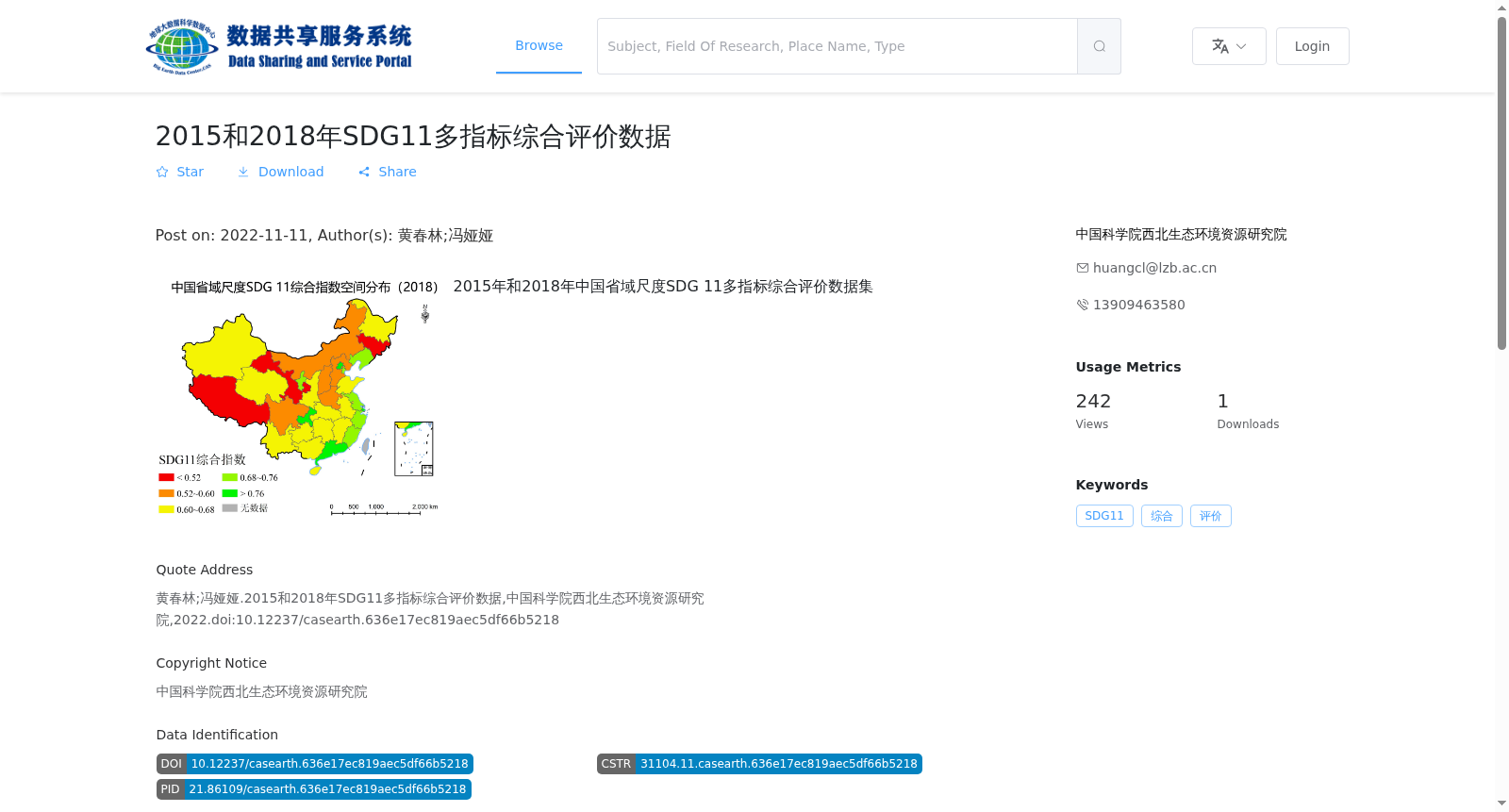Click the Download arrow icon
Image resolution: width=1509 pixels, height=812 pixels.
coord(243,172)
